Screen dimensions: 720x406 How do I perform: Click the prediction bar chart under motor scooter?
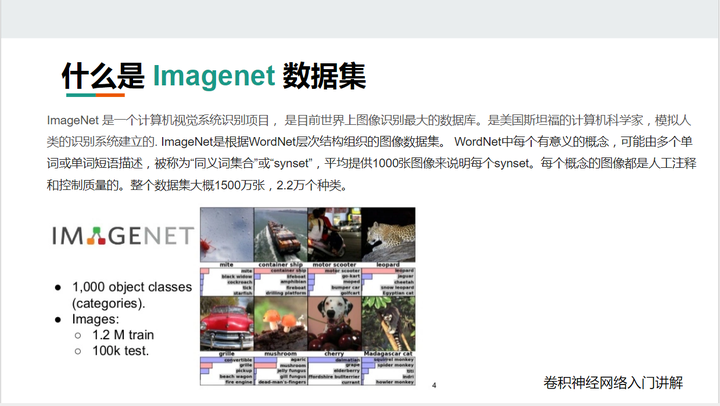[334, 282]
